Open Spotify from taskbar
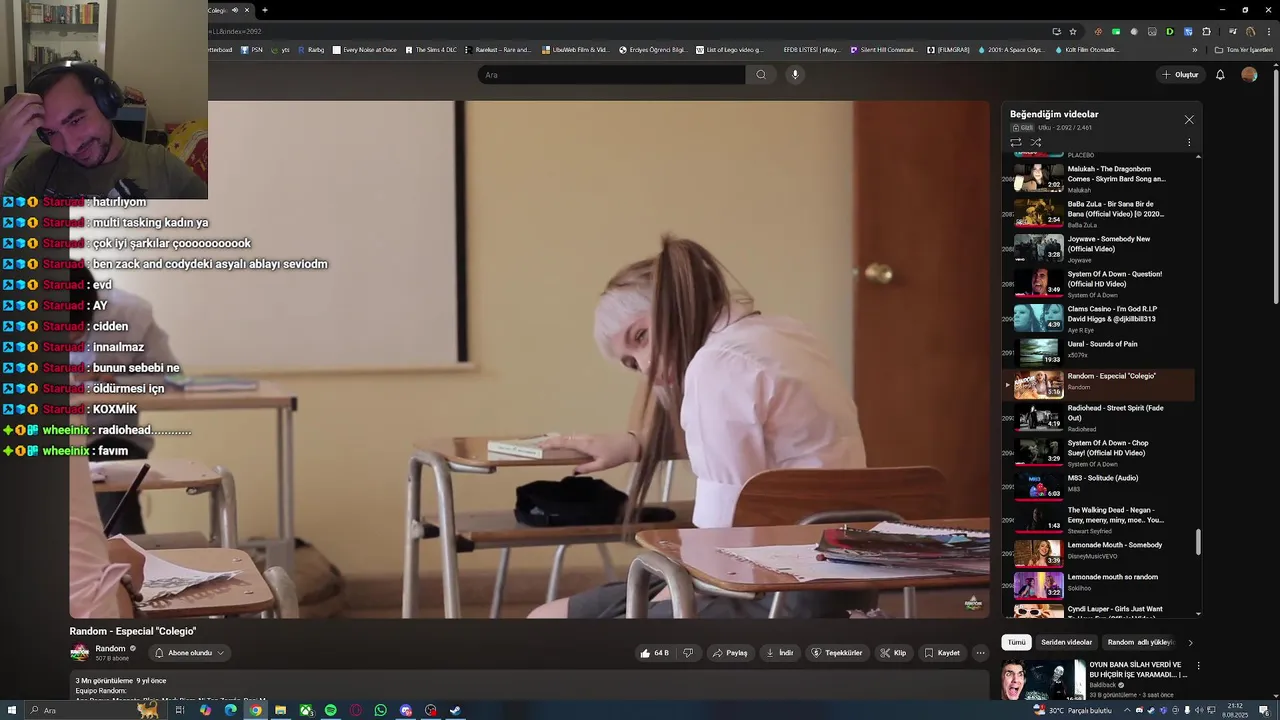Image resolution: width=1280 pixels, height=720 pixels. pos(330,710)
